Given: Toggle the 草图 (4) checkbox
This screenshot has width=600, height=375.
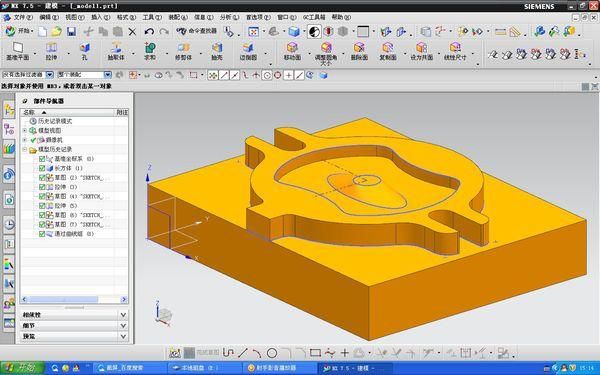Looking at the screenshot, I should coord(42,196).
